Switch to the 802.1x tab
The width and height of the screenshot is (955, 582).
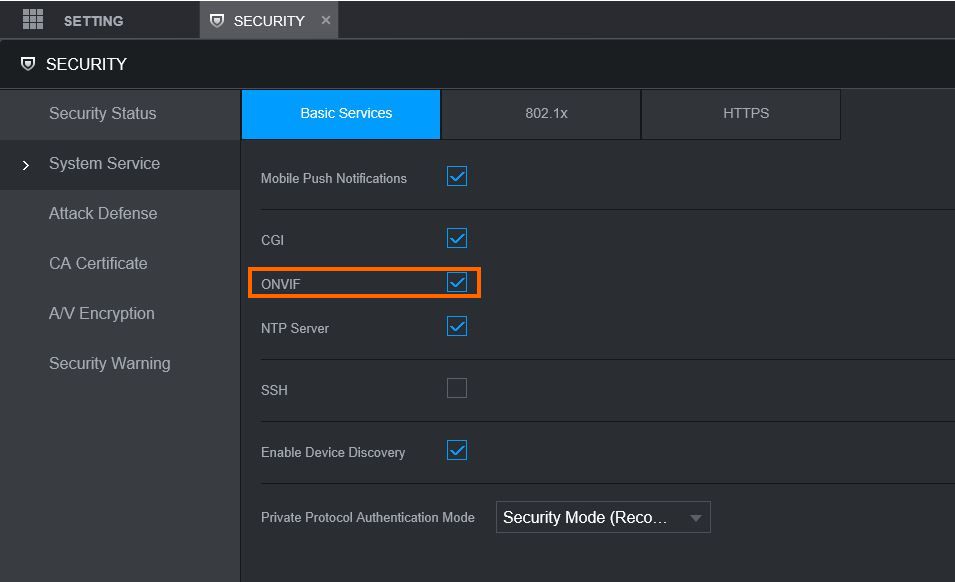(x=546, y=114)
